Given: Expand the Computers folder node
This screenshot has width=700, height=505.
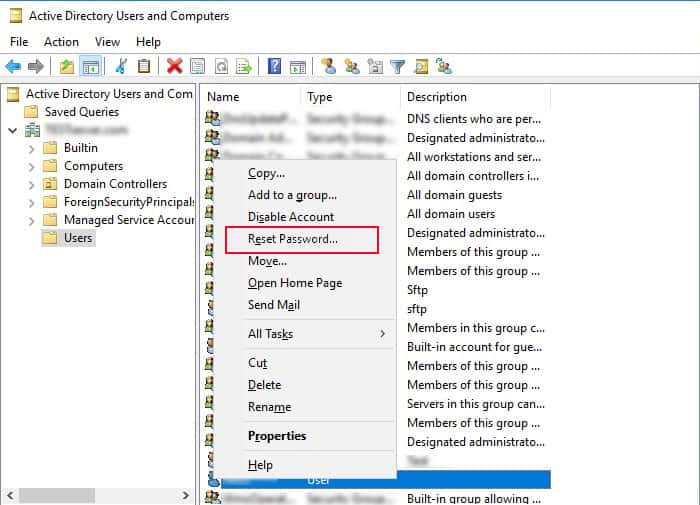Looking at the screenshot, I should [x=31, y=167].
